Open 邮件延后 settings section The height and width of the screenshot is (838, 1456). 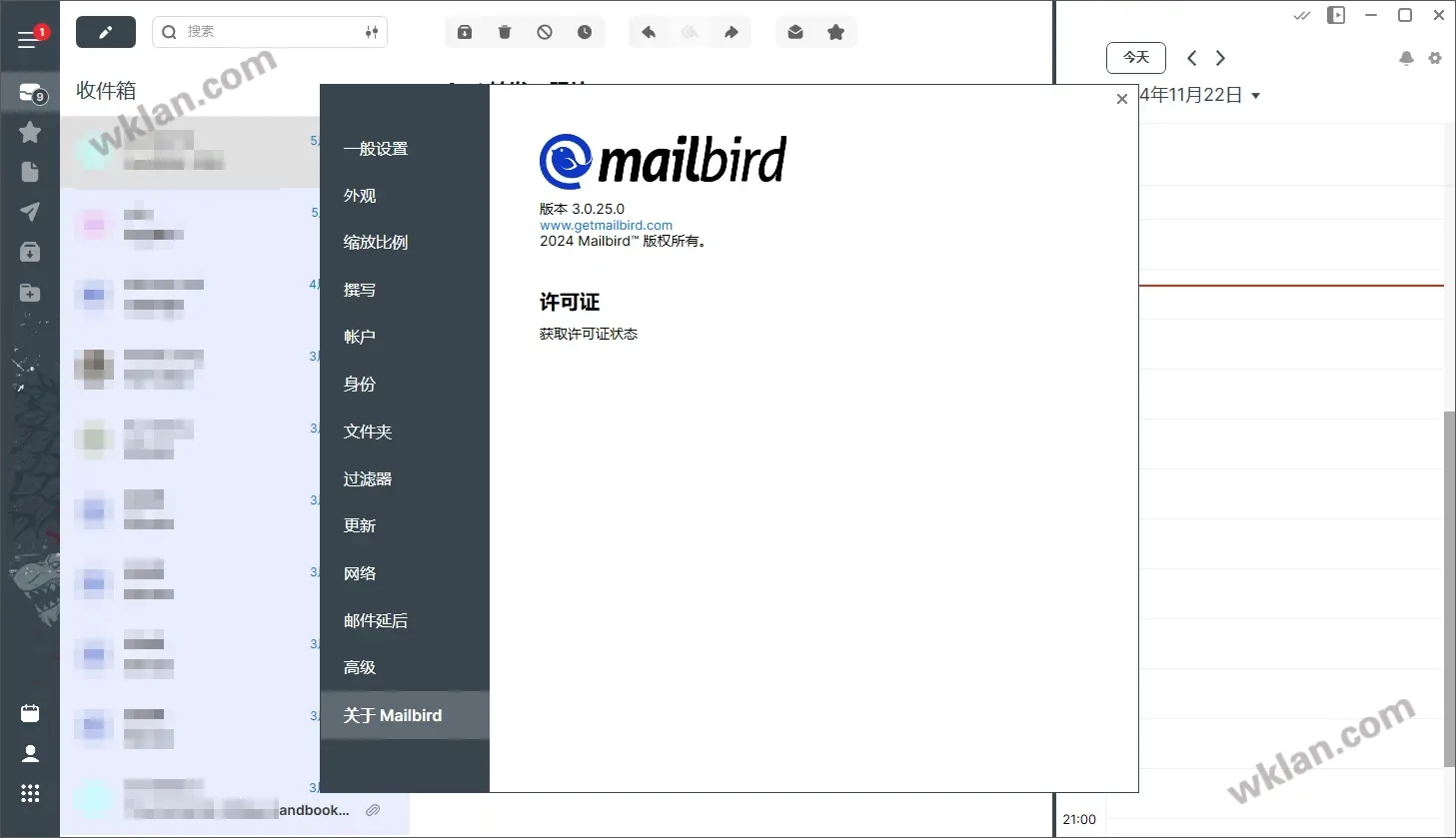coord(405,620)
